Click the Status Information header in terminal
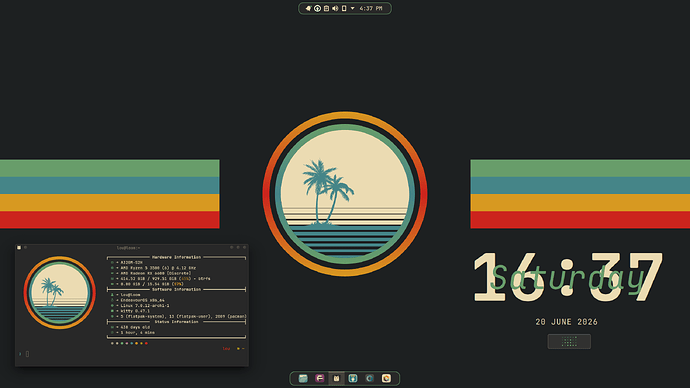This screenshot has width=690, height=388. pos(176,322)
